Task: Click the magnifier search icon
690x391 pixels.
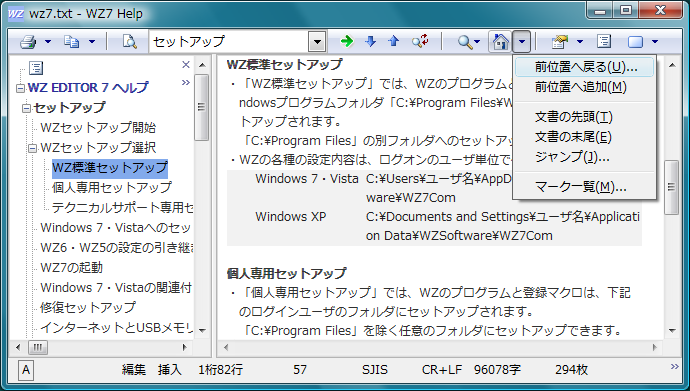Action: [x=465, y=42]
